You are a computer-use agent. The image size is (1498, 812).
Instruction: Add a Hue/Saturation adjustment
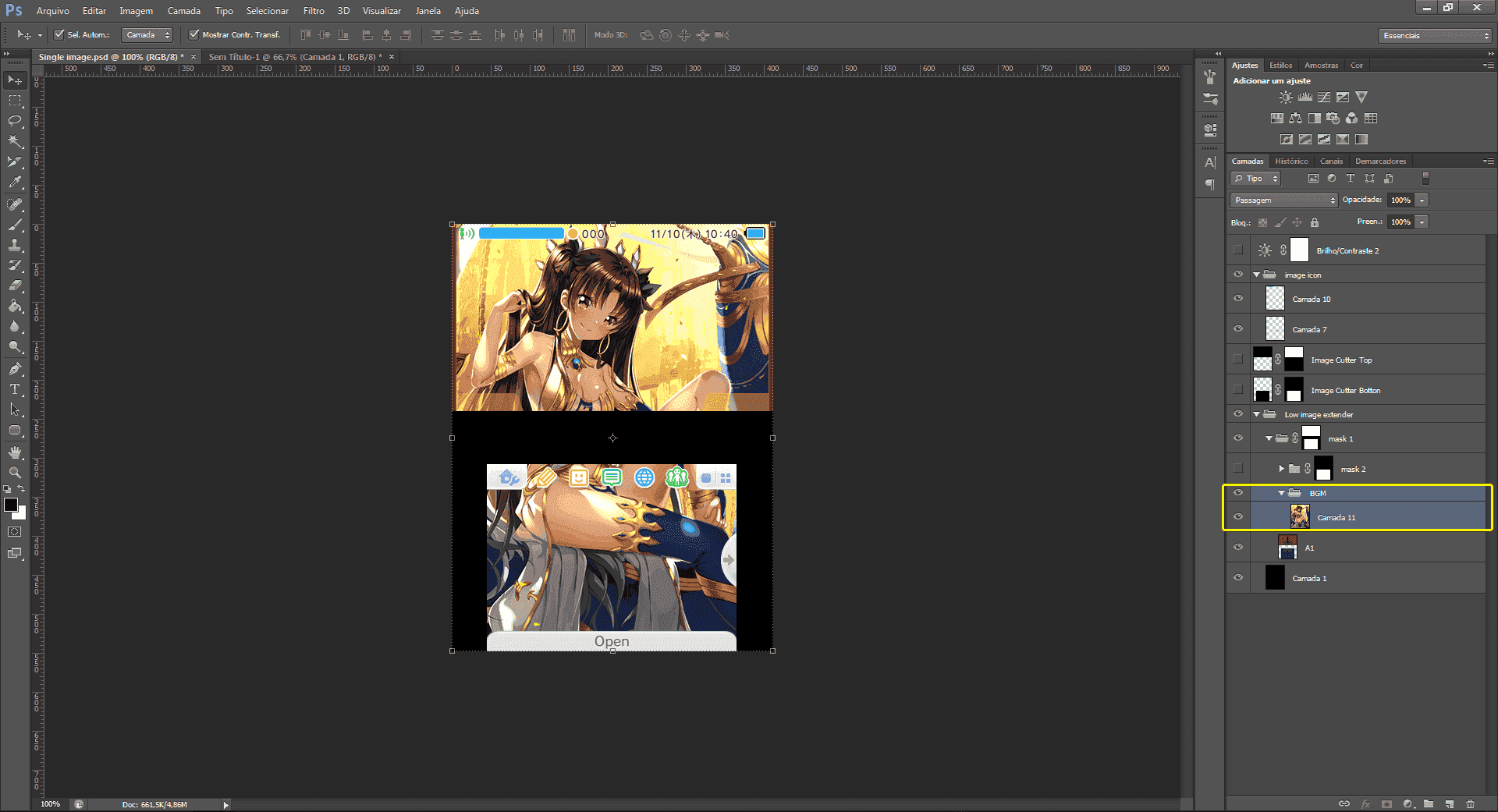point(1277,119)
